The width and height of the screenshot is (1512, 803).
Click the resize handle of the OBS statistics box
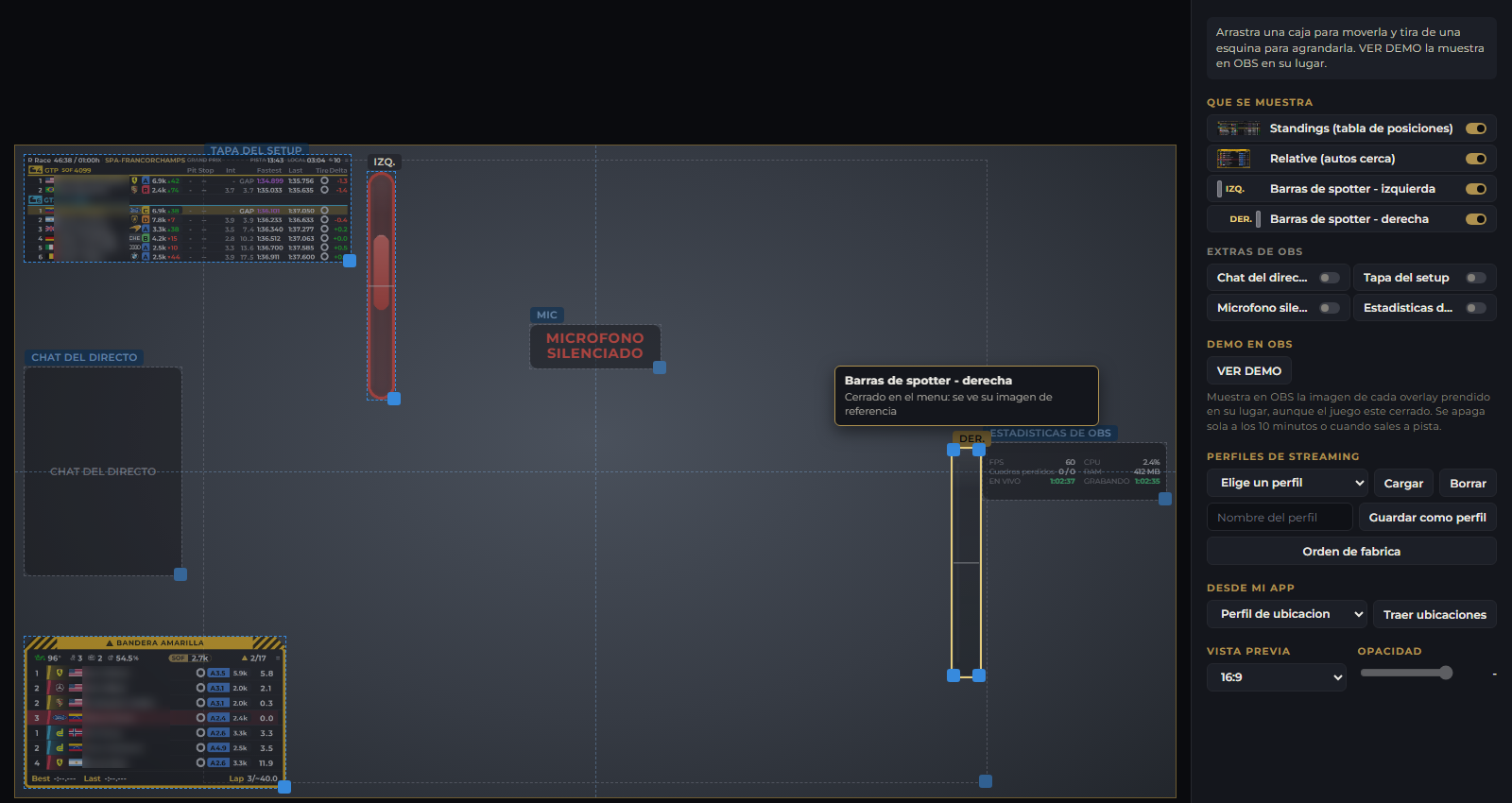pos(1165,499)
